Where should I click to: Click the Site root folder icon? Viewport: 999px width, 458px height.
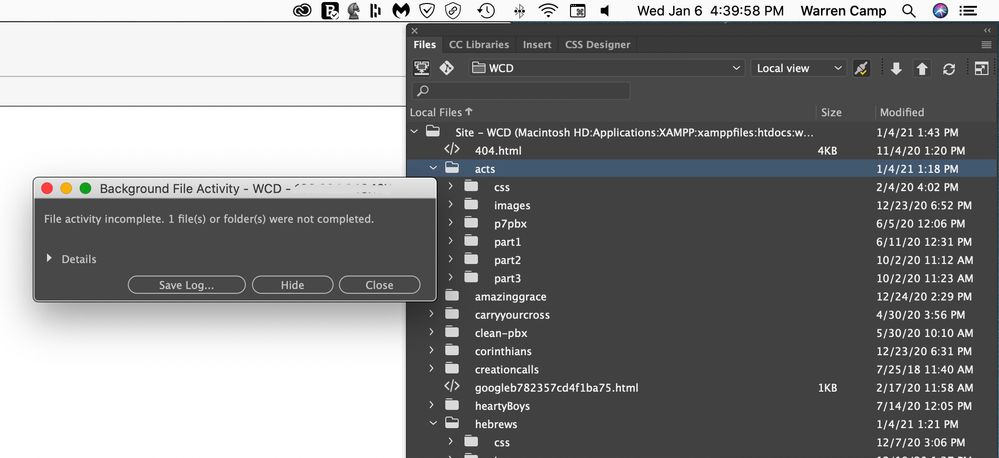(433, 132)
